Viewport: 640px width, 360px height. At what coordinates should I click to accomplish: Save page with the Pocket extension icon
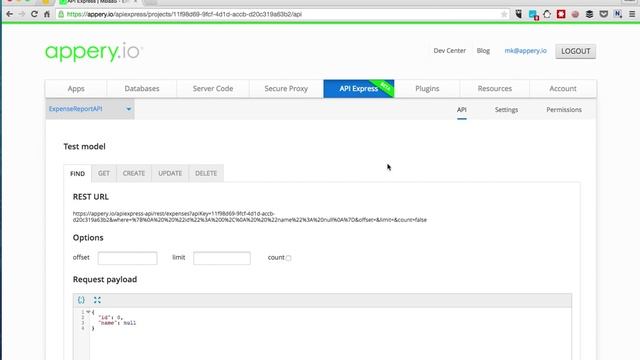tap(604, 14)
